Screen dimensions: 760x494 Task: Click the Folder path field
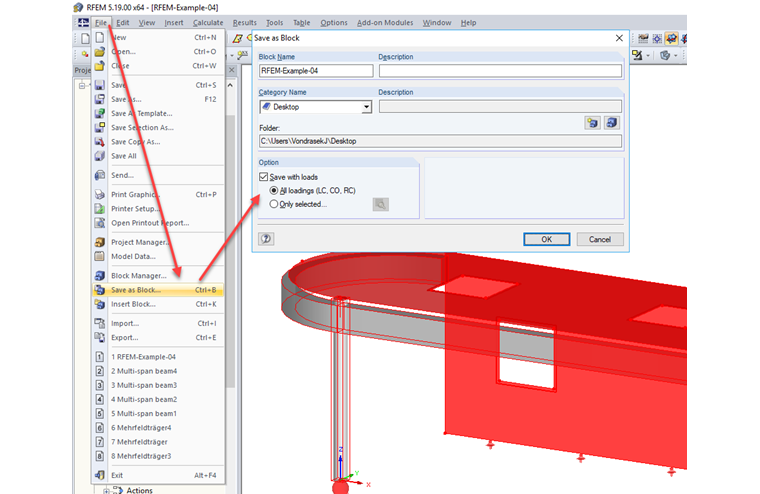(x=441, y=141)
